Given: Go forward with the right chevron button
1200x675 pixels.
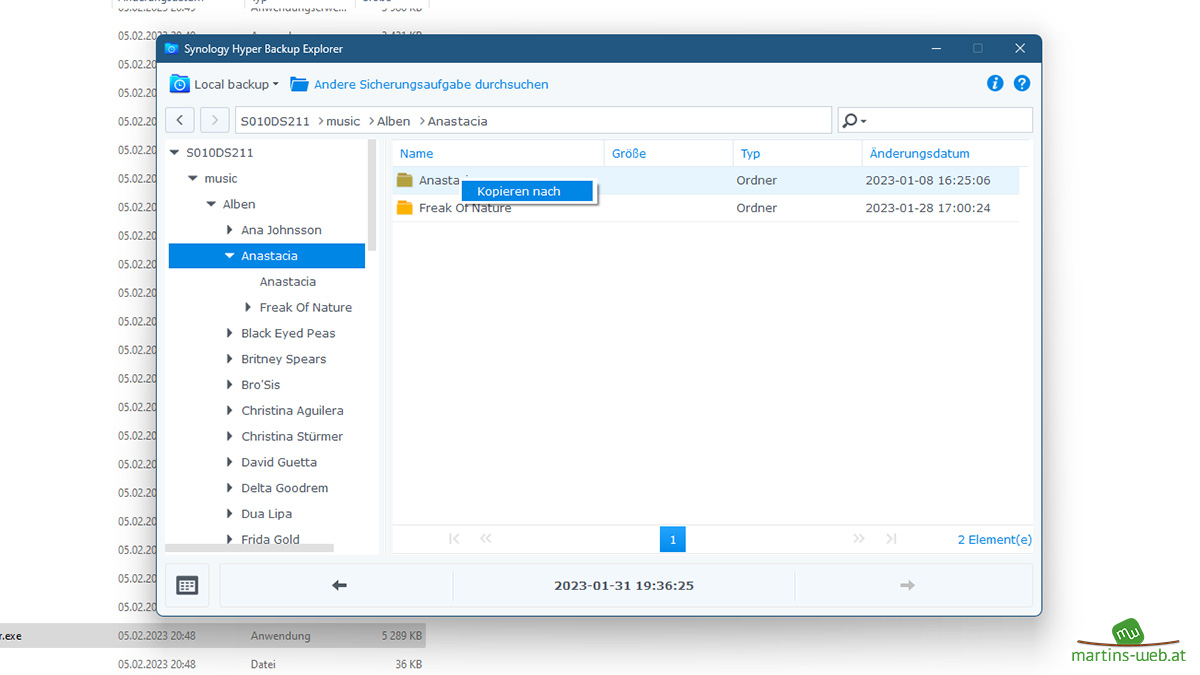Looking at the screenshot, I should (x=214, y=121).
